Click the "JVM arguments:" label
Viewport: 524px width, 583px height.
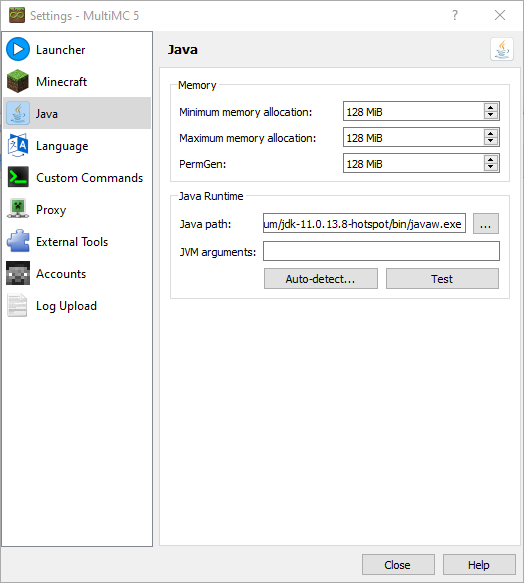point(218,252)
